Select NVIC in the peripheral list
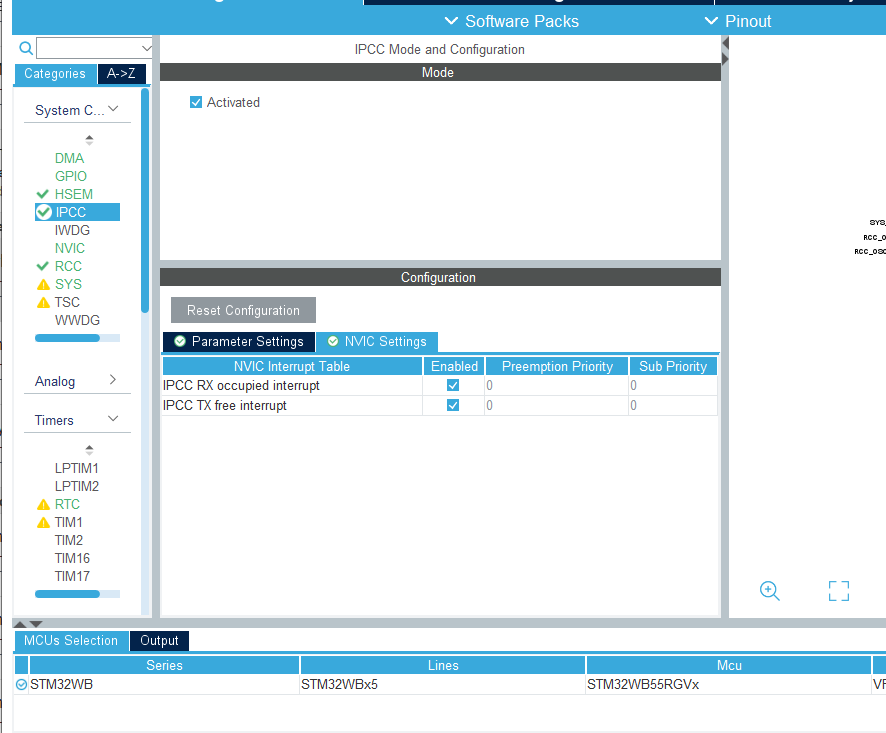Image resolution: width=886 pixels, height=733 pixels. click(x=70, y=248)
